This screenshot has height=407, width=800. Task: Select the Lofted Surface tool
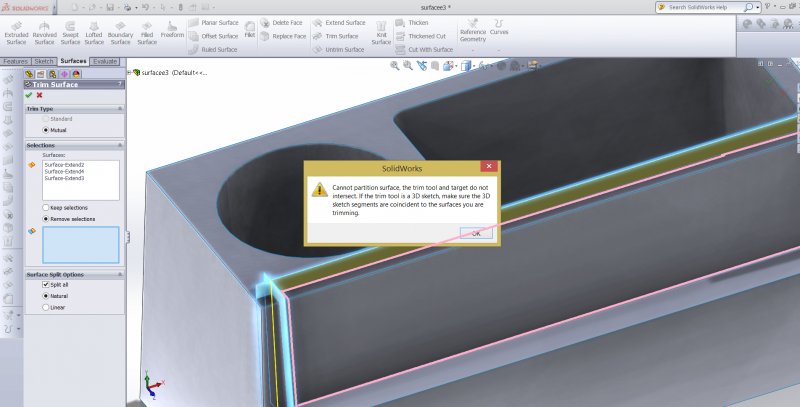[94, 32]
